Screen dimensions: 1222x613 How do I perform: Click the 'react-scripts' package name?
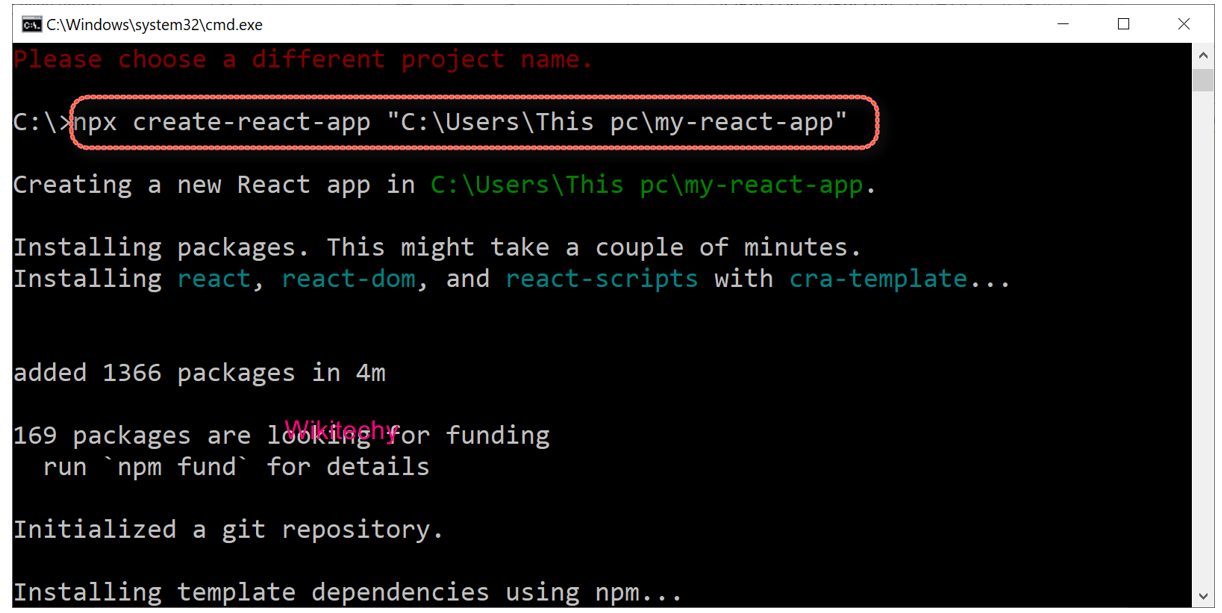(601, 278)
